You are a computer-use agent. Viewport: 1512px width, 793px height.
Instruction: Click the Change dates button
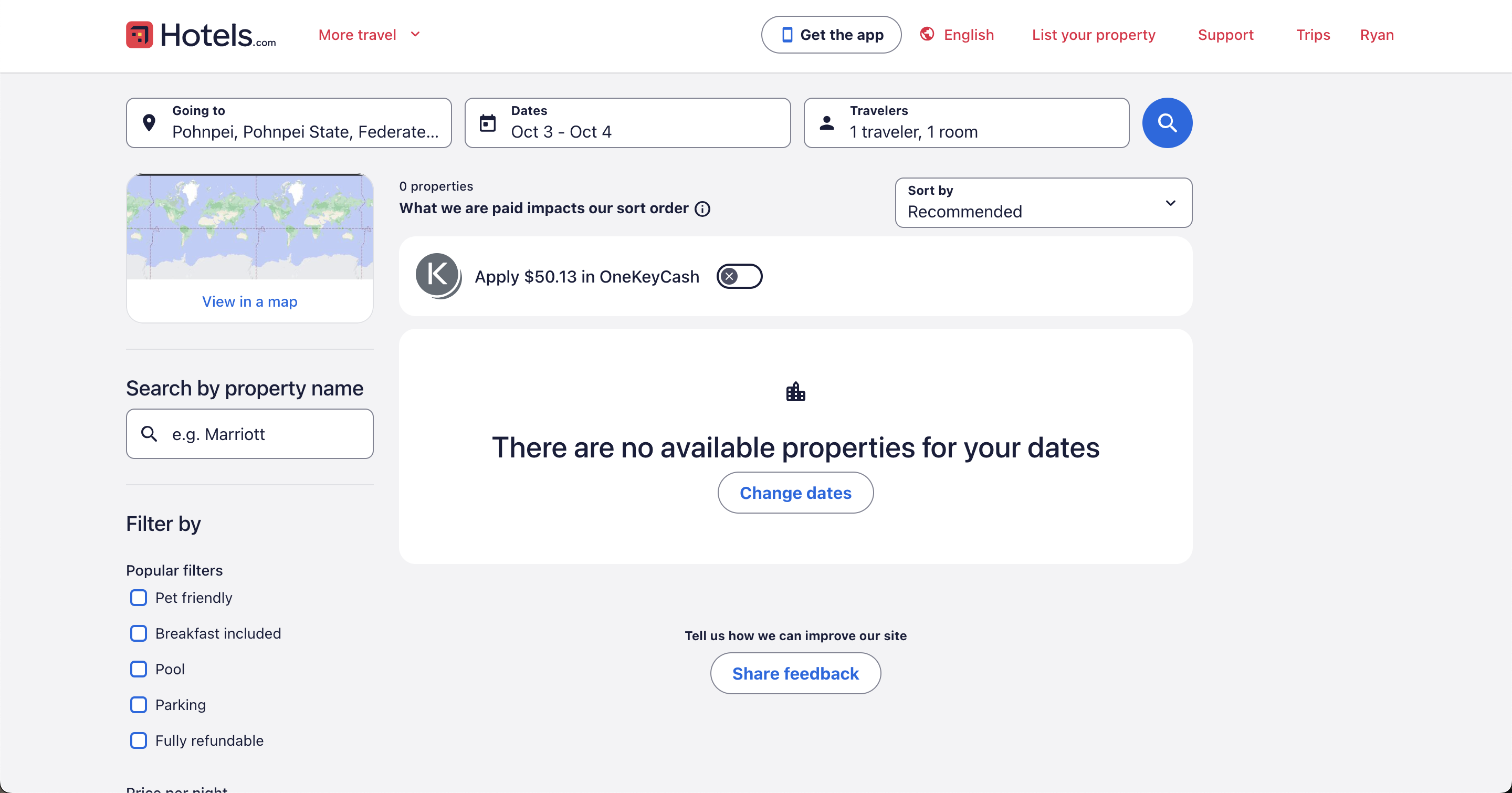pos(795,493)
